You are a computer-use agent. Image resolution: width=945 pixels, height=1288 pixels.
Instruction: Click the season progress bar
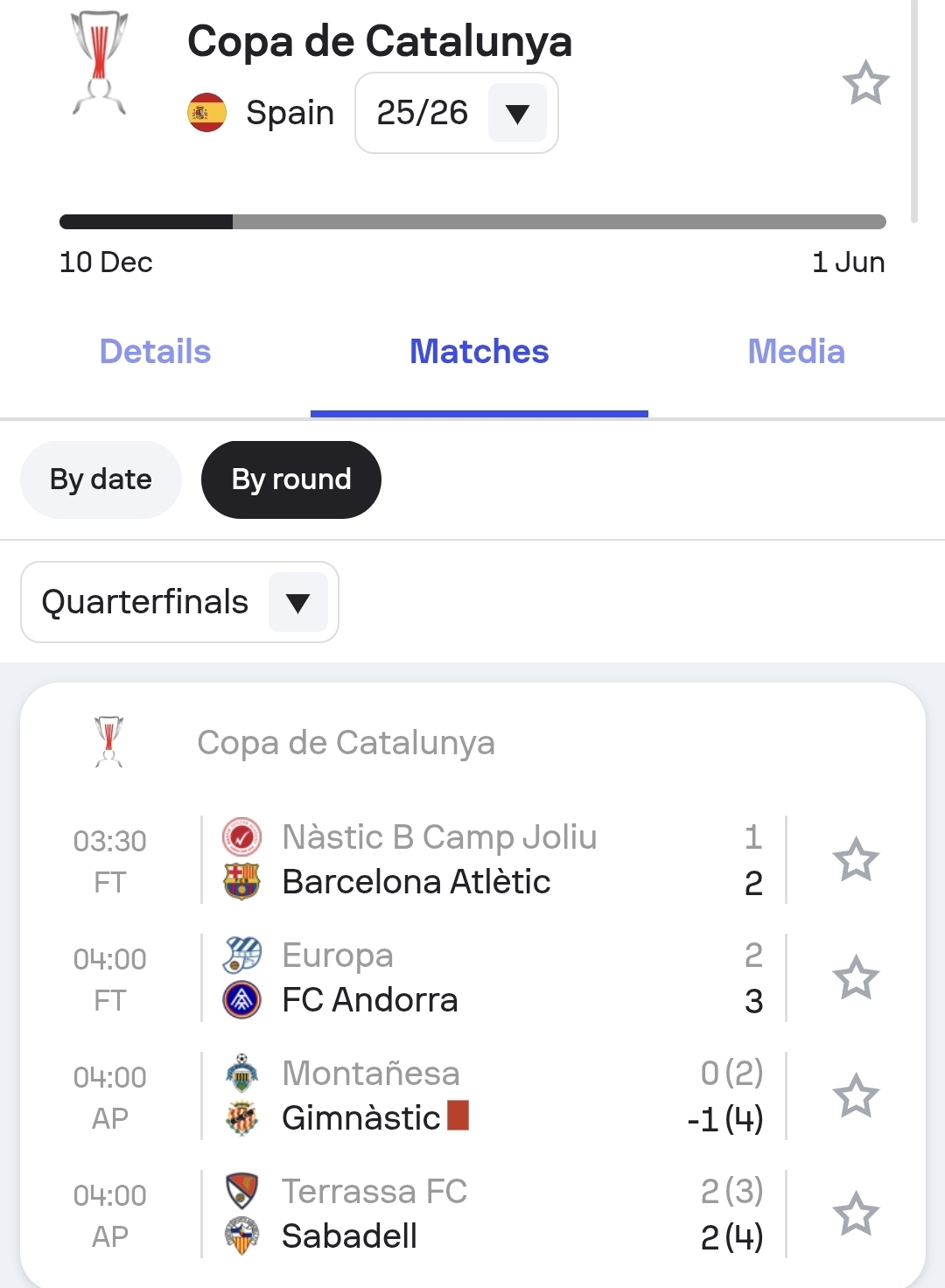(472, 222)
